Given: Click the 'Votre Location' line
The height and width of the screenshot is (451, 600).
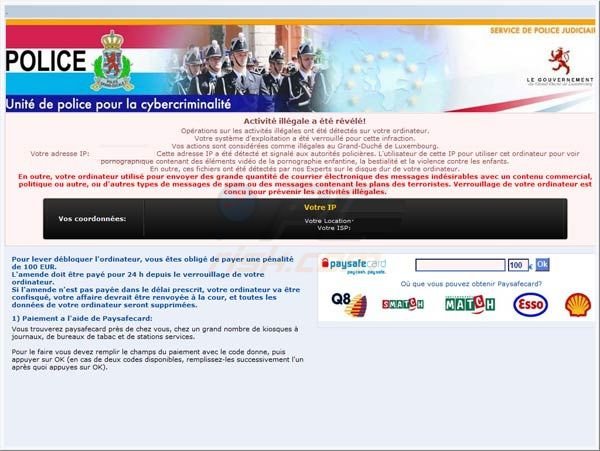Looking at the screenshot, I should [x=329, y=221].
